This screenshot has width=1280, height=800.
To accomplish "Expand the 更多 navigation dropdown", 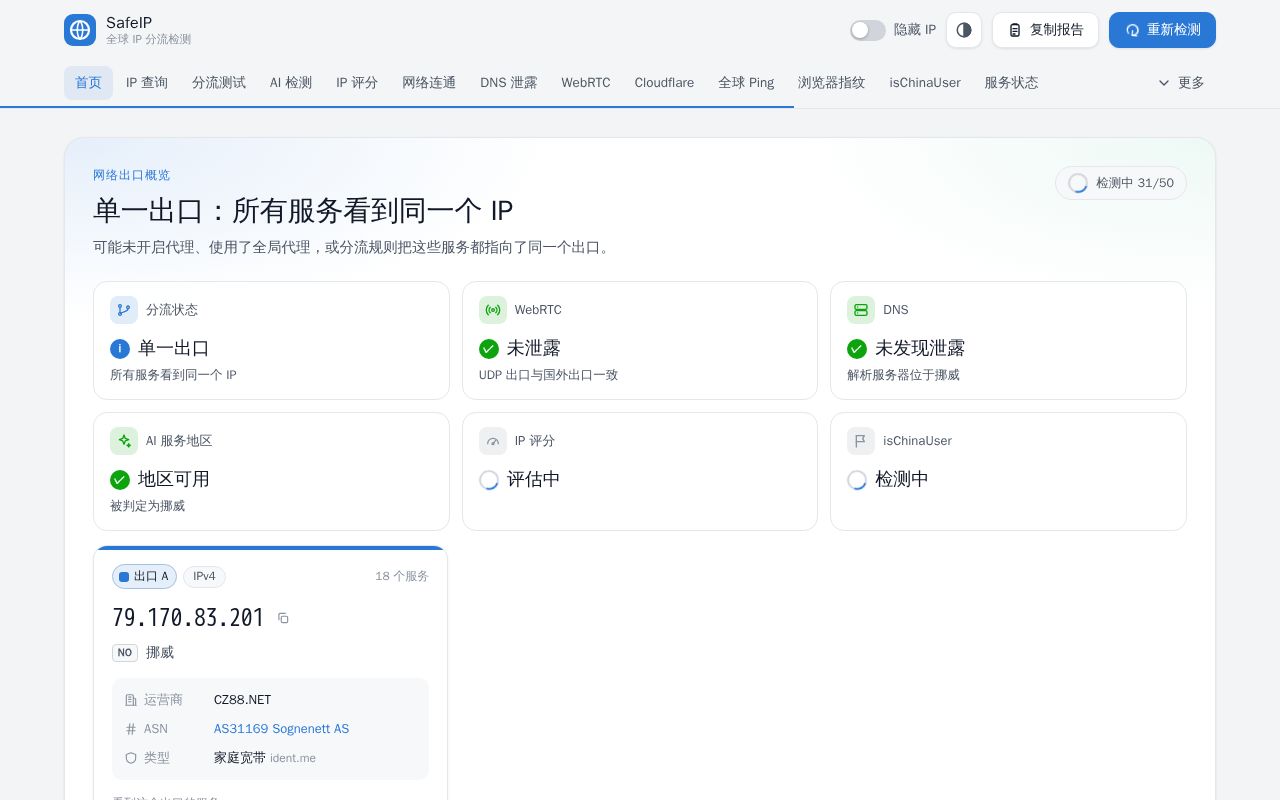I will [x=1181, y=83].
